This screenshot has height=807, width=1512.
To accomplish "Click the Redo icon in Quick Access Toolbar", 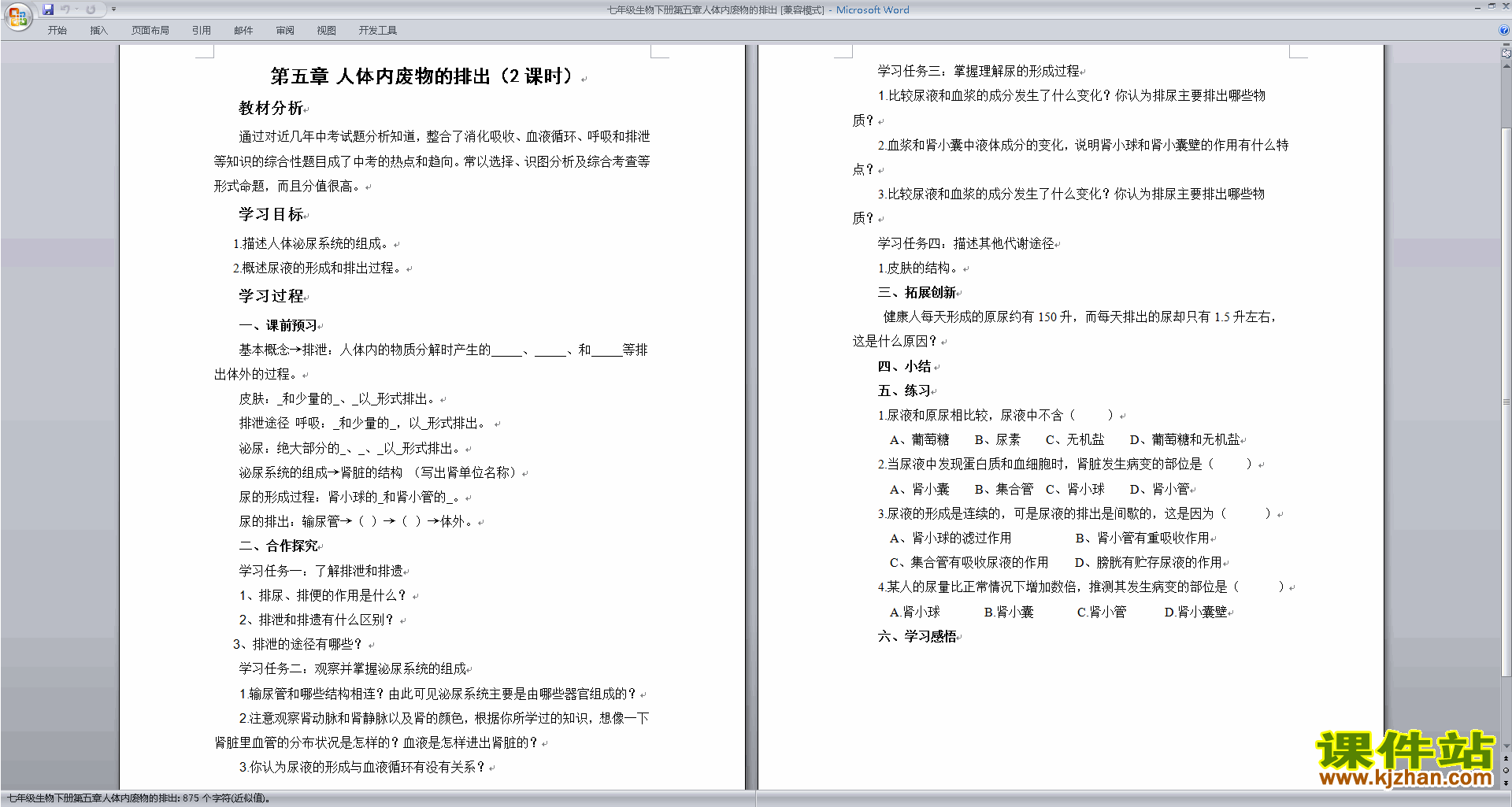I will tap(91, 9).
